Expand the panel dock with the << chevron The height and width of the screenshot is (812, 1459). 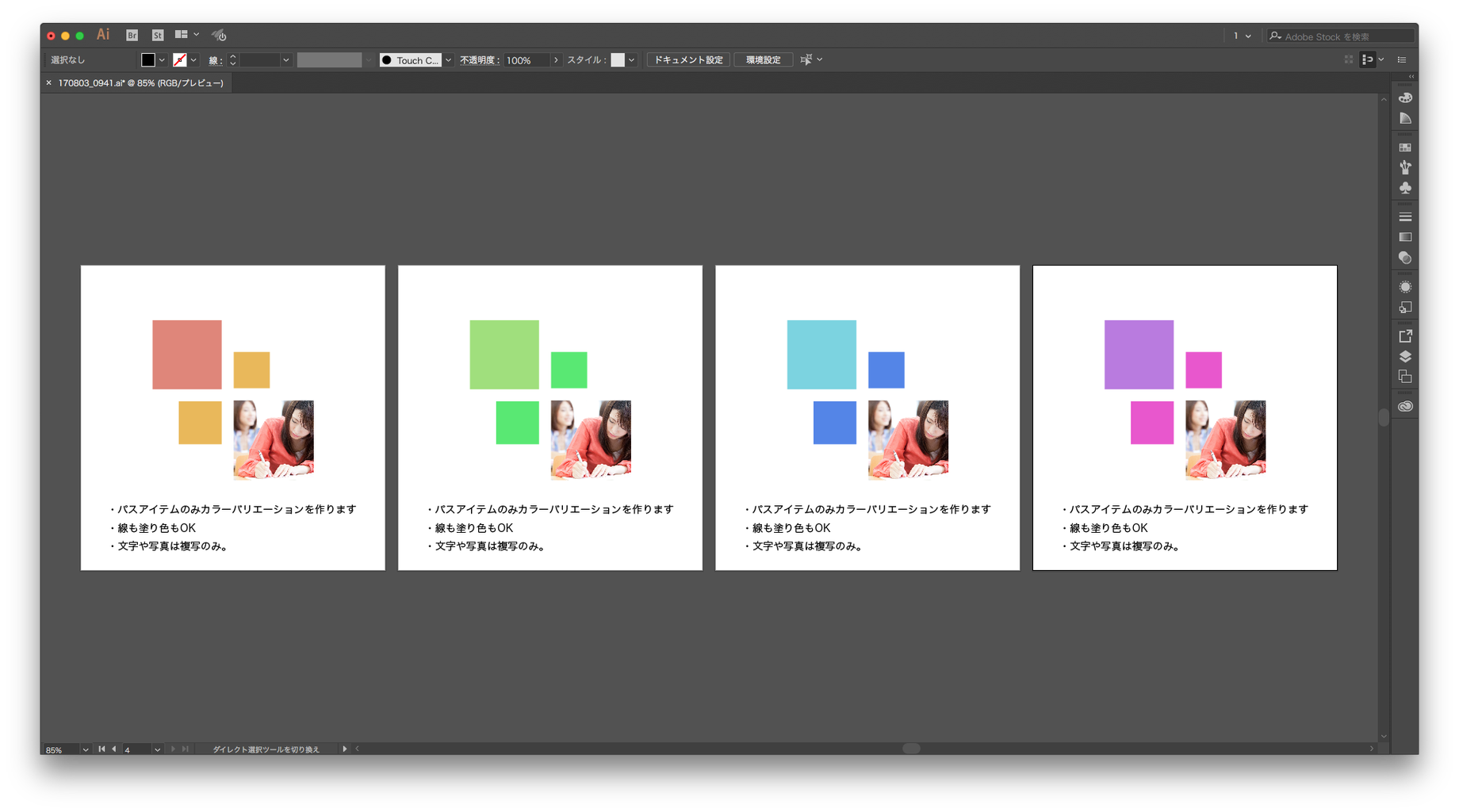(1411, 75)
